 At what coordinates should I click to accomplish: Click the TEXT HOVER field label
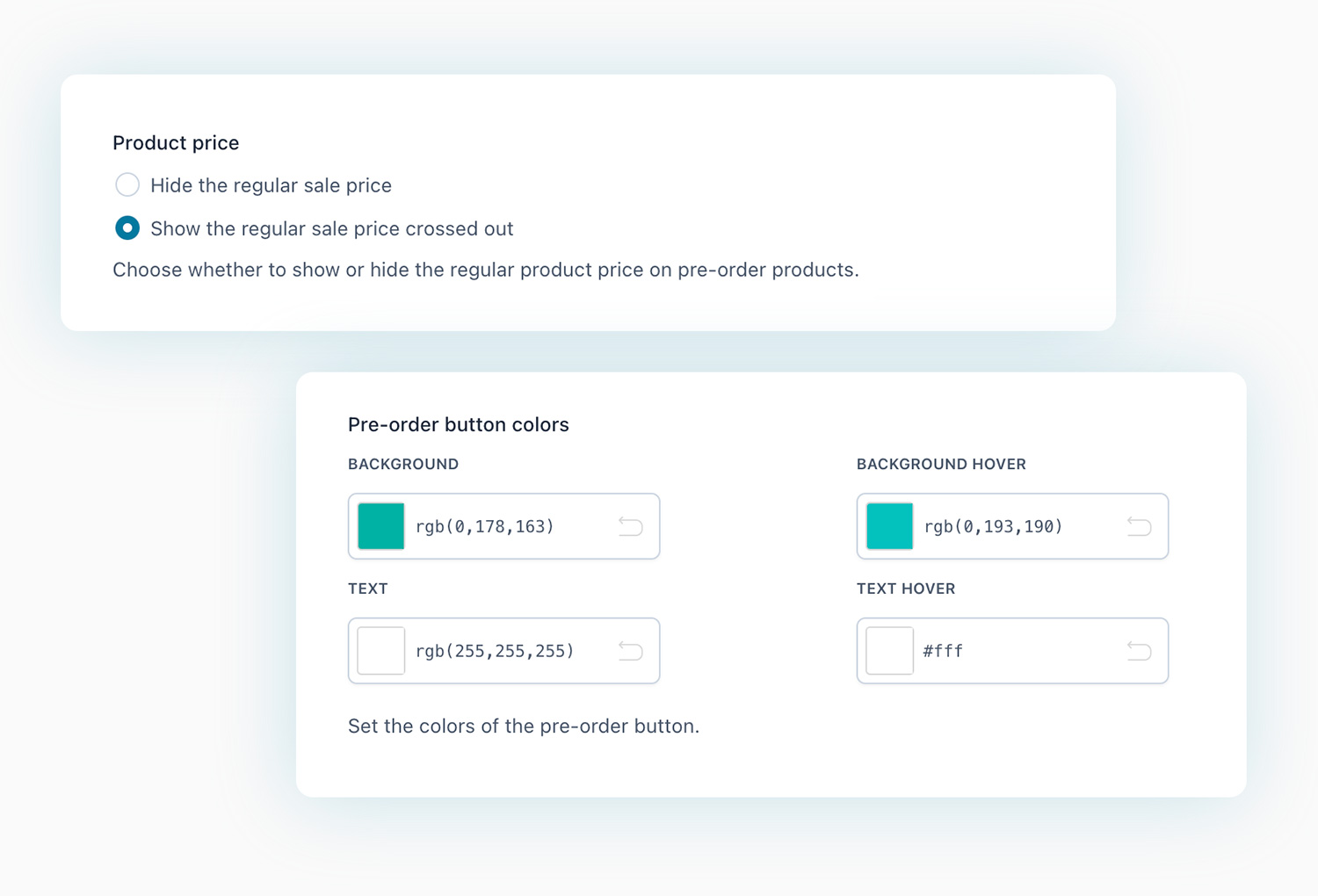[906, 589]
